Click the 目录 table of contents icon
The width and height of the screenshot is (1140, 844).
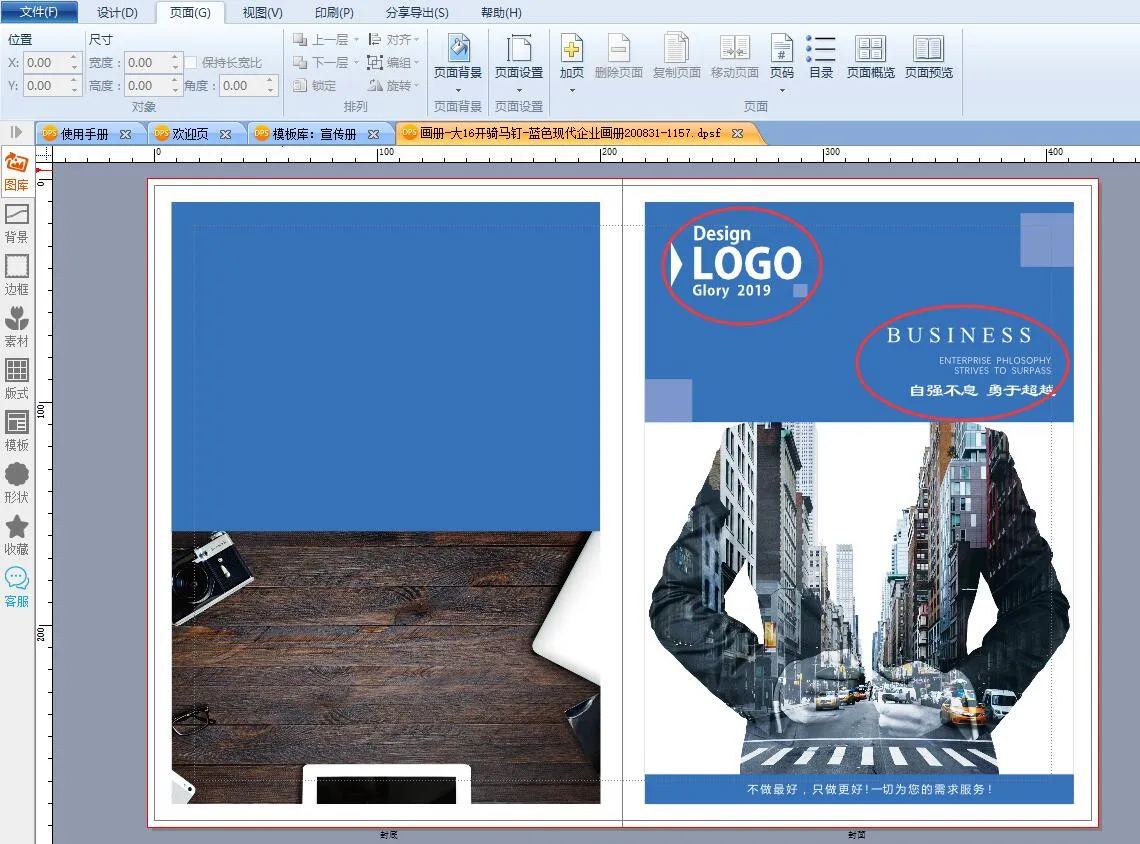coord(821,48)
